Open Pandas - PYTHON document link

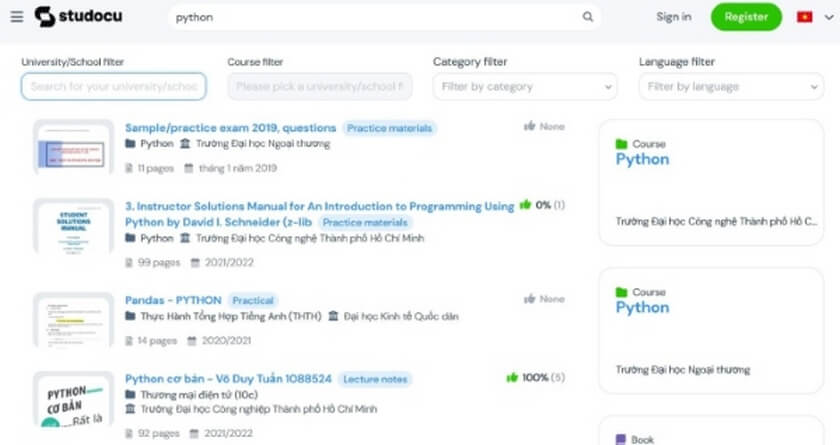(172, 300)
